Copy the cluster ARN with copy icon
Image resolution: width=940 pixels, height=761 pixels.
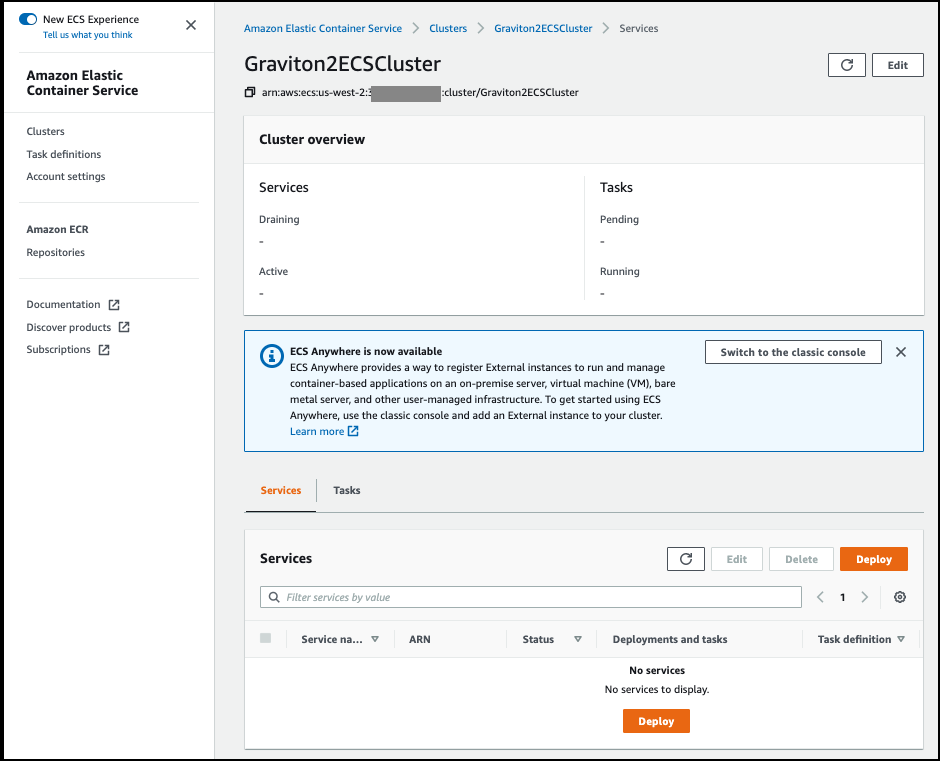click(x=250, y=92)
